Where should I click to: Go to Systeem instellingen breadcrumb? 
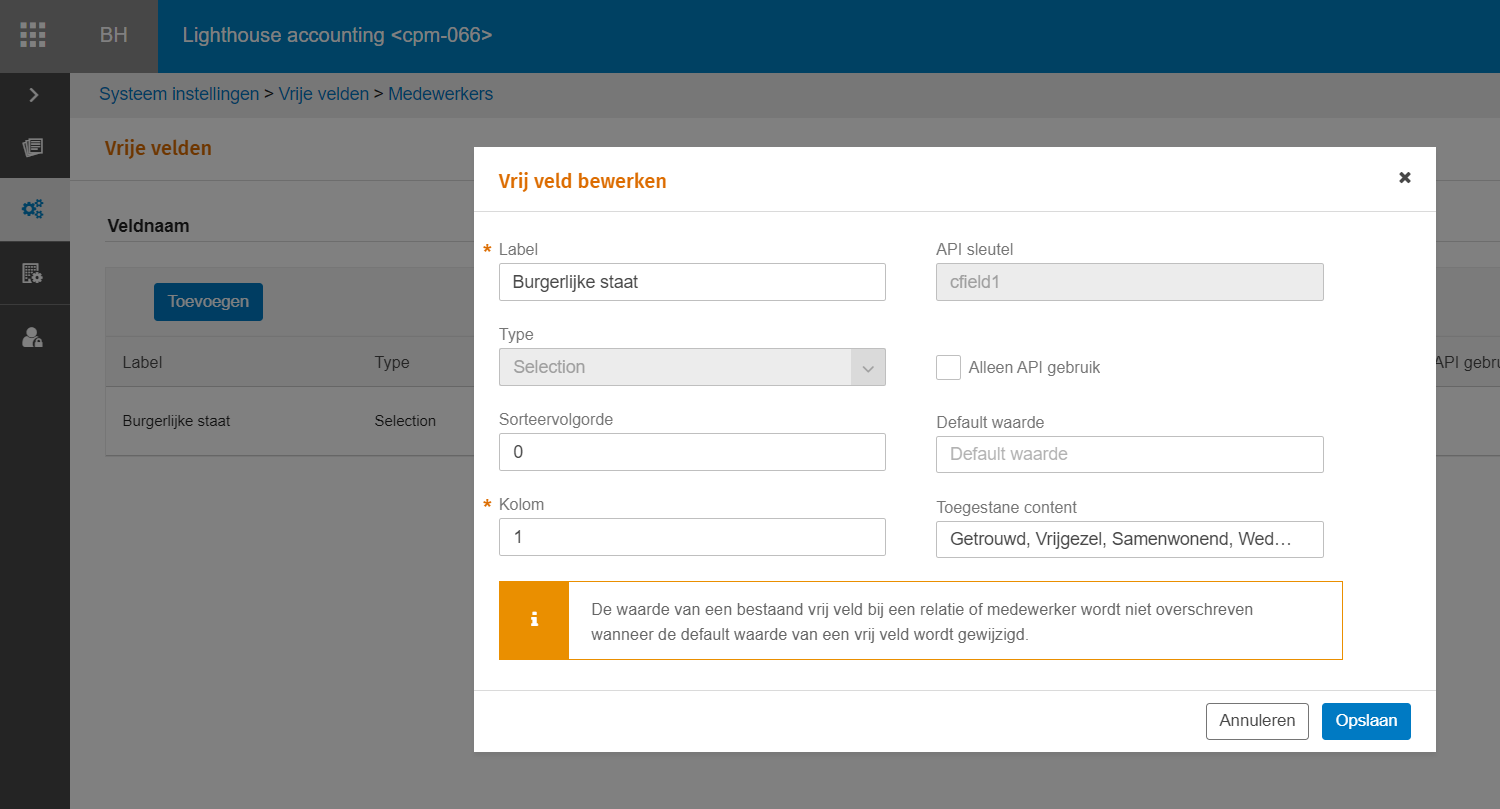coord(179,94)
